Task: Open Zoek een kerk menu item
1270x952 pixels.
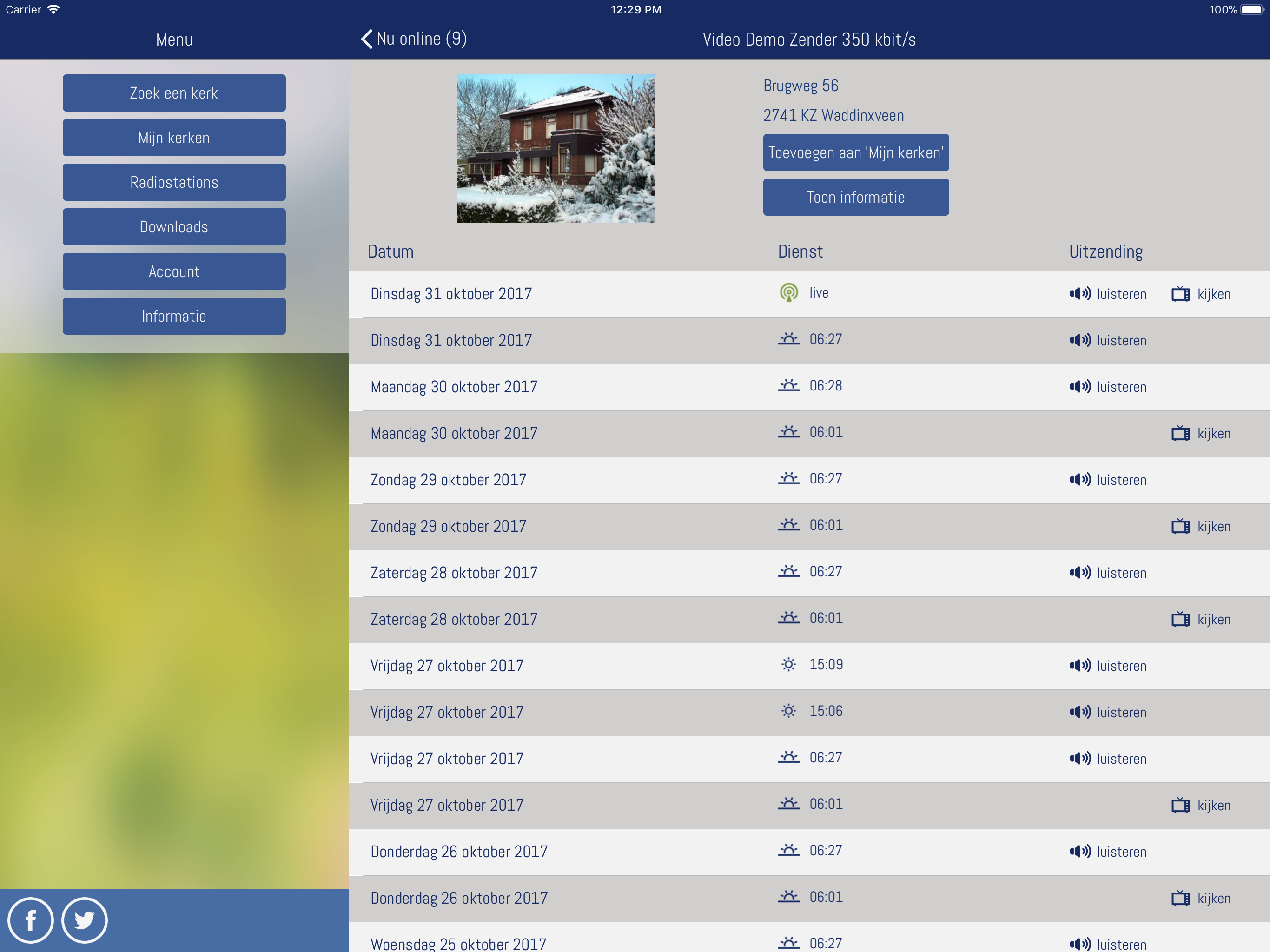Action: pos(174,93)
